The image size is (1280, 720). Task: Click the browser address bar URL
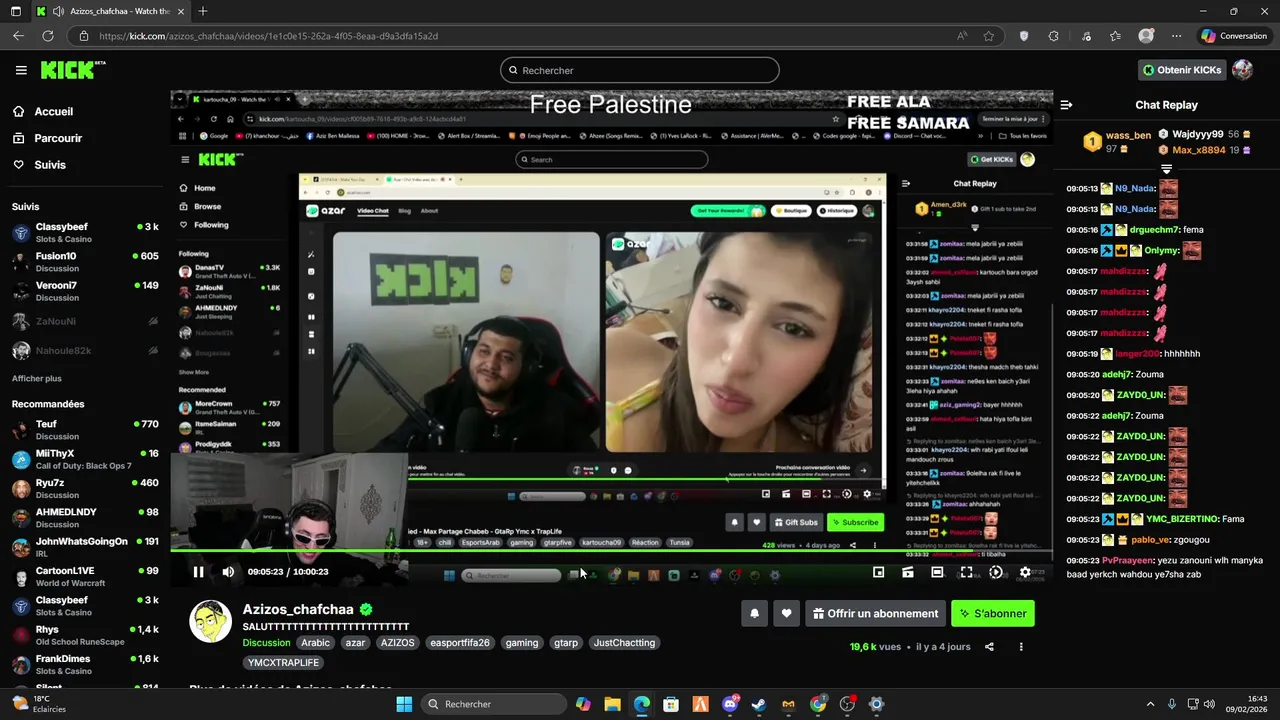point(268,36)
